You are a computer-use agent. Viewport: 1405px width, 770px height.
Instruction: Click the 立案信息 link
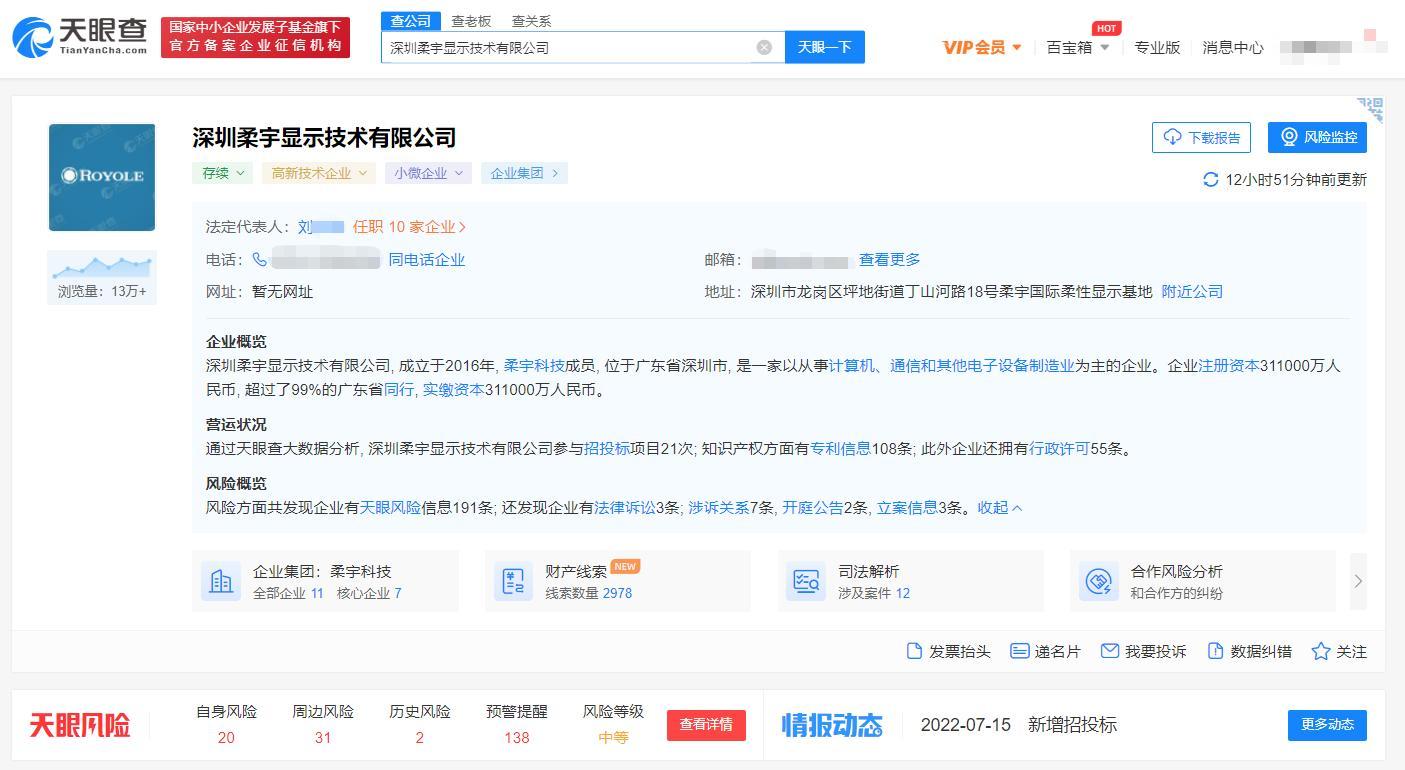click(x=907, y=508)
